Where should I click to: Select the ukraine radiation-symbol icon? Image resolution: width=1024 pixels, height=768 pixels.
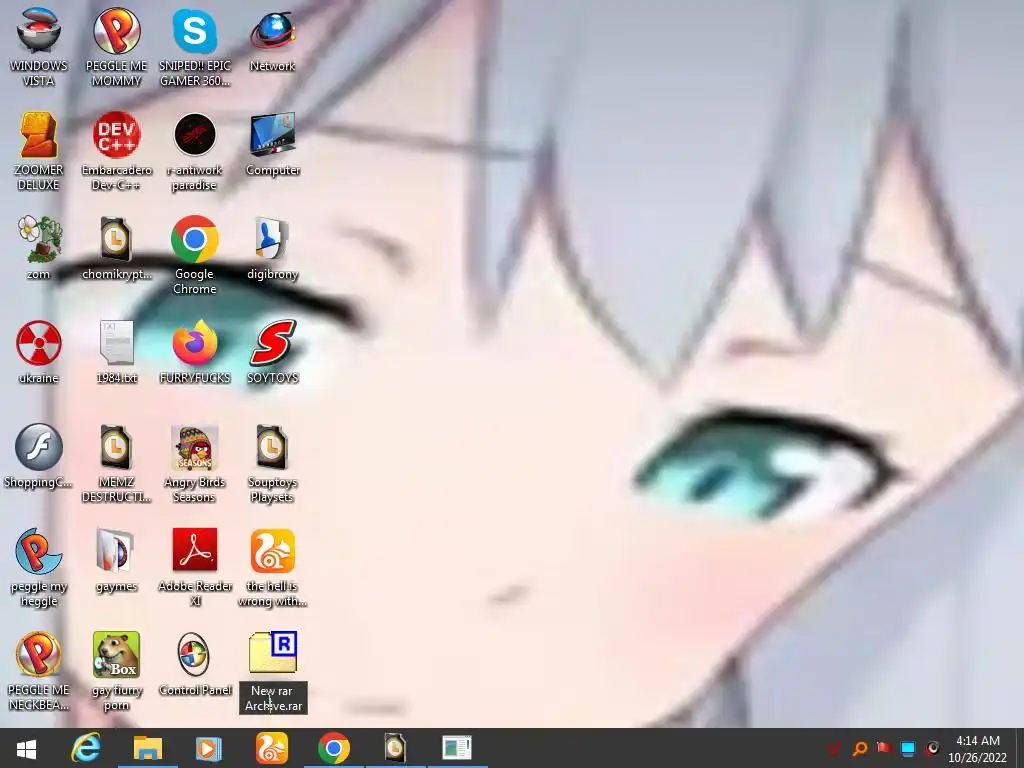click(x=39, y=351)
